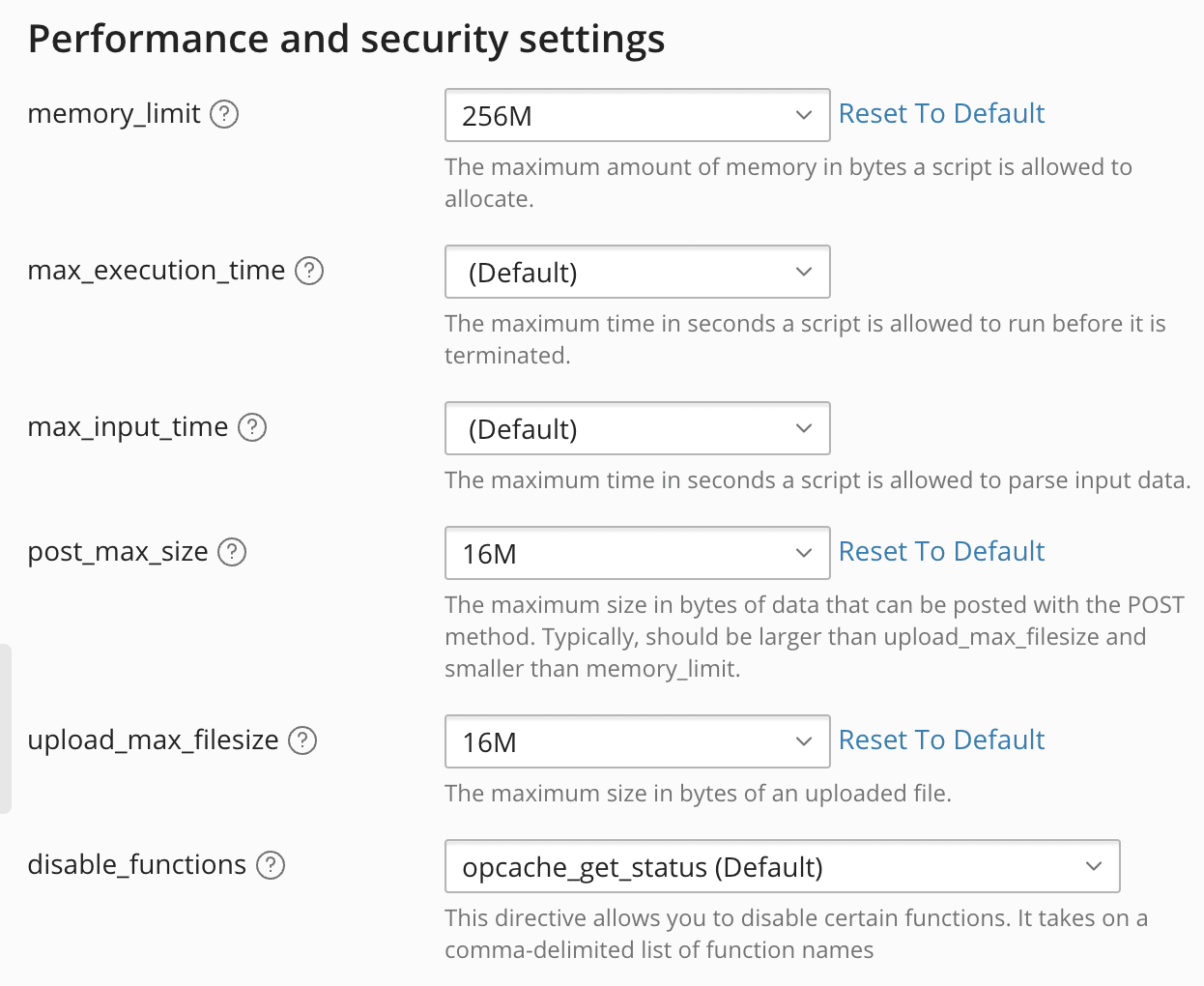Click the max_input_time help icon
This screenshot has height=986, width=1204.
click(252, 427)
